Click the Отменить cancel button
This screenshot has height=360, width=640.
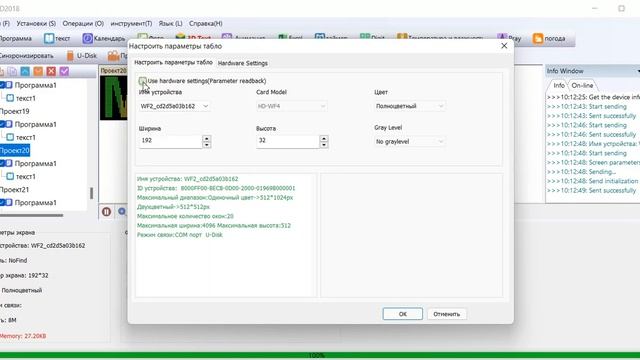pos(447,314)
